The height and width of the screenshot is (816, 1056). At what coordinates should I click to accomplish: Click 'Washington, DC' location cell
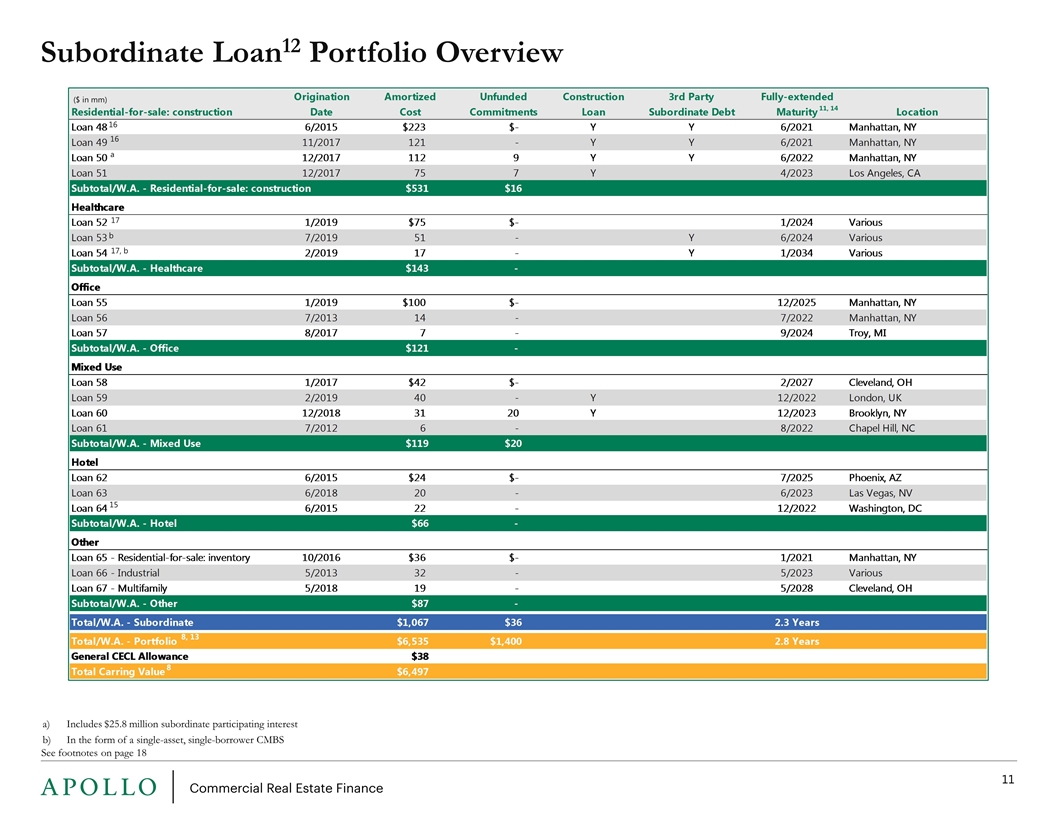pyautogui.click(x=885, y=508)
